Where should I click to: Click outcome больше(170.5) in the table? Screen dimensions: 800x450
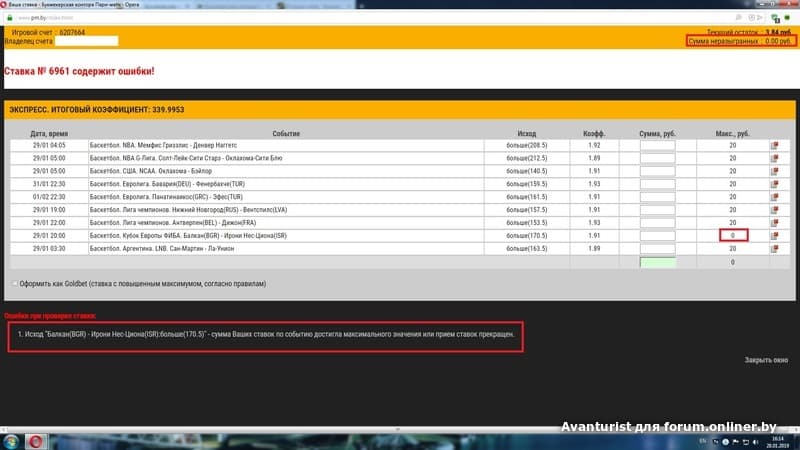[x=527, y=236]
